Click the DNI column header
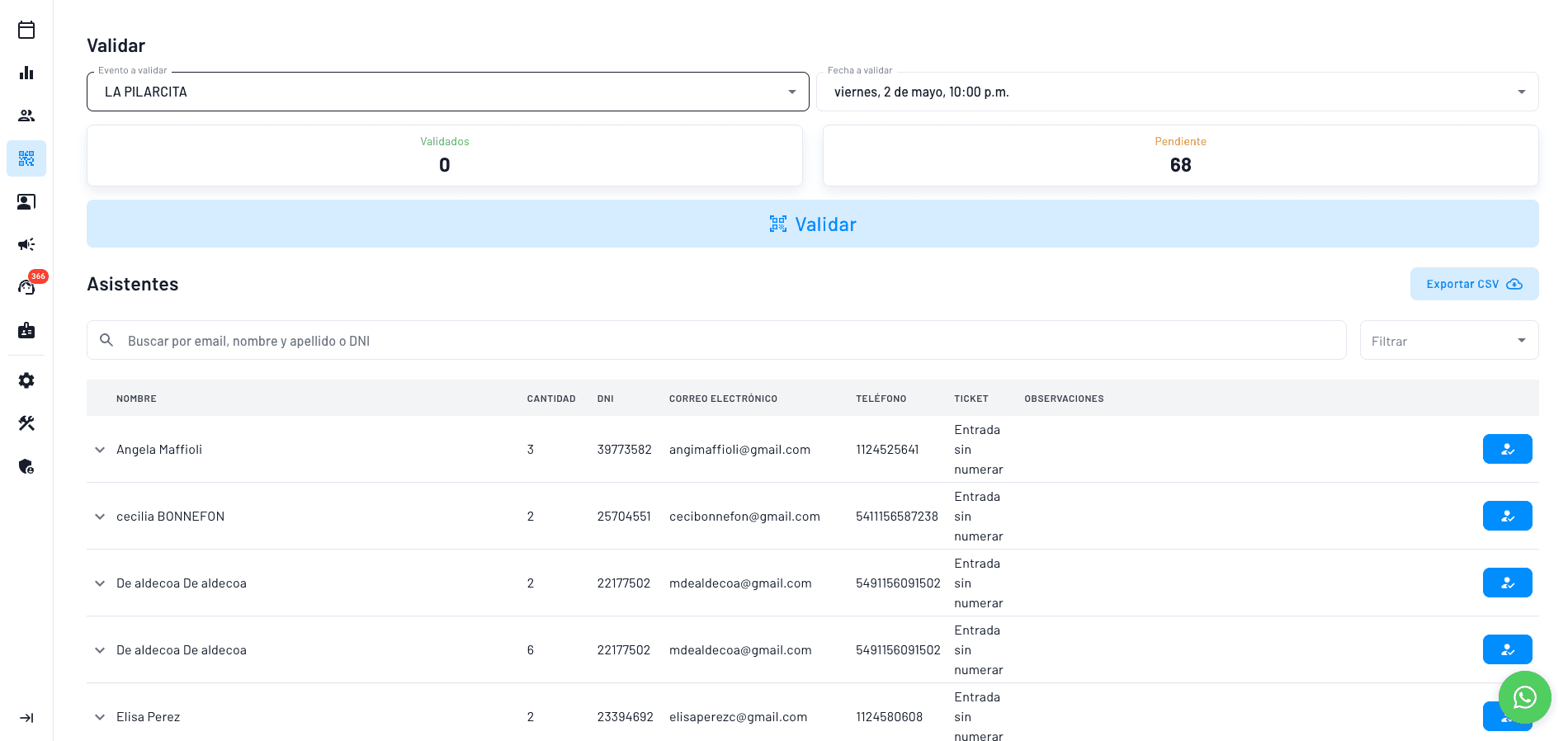Screen dimensions: 1568x741 [606, 399]
